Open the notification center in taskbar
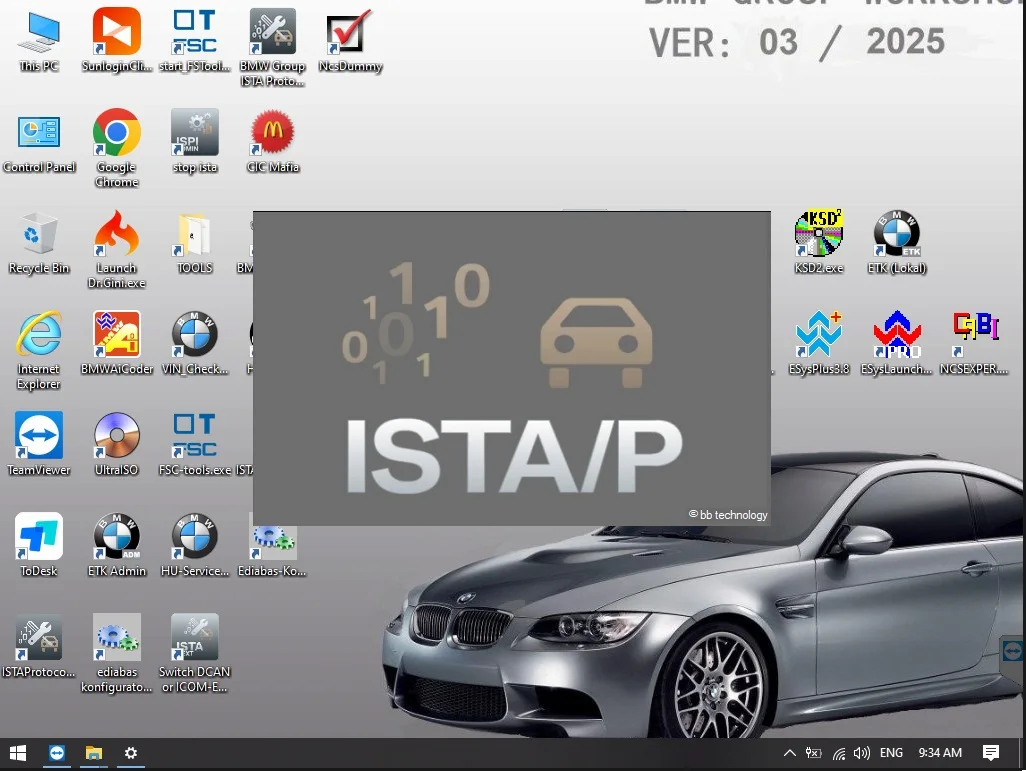The width and height of the screenshot is (1026, 771). click(x=991, y=753)
